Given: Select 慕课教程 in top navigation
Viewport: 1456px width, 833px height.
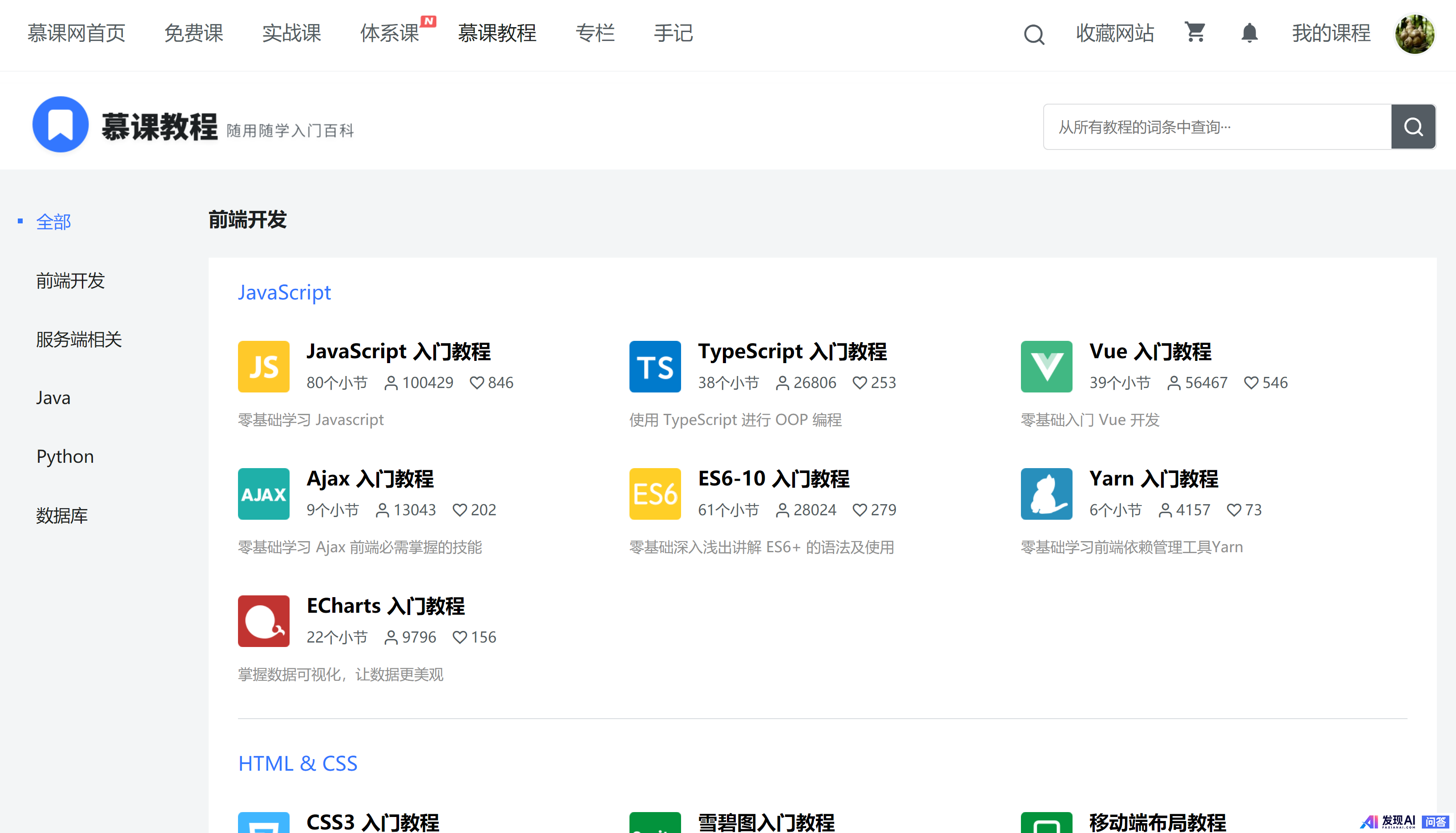Looking at the screenshot, I should (496, 33).
